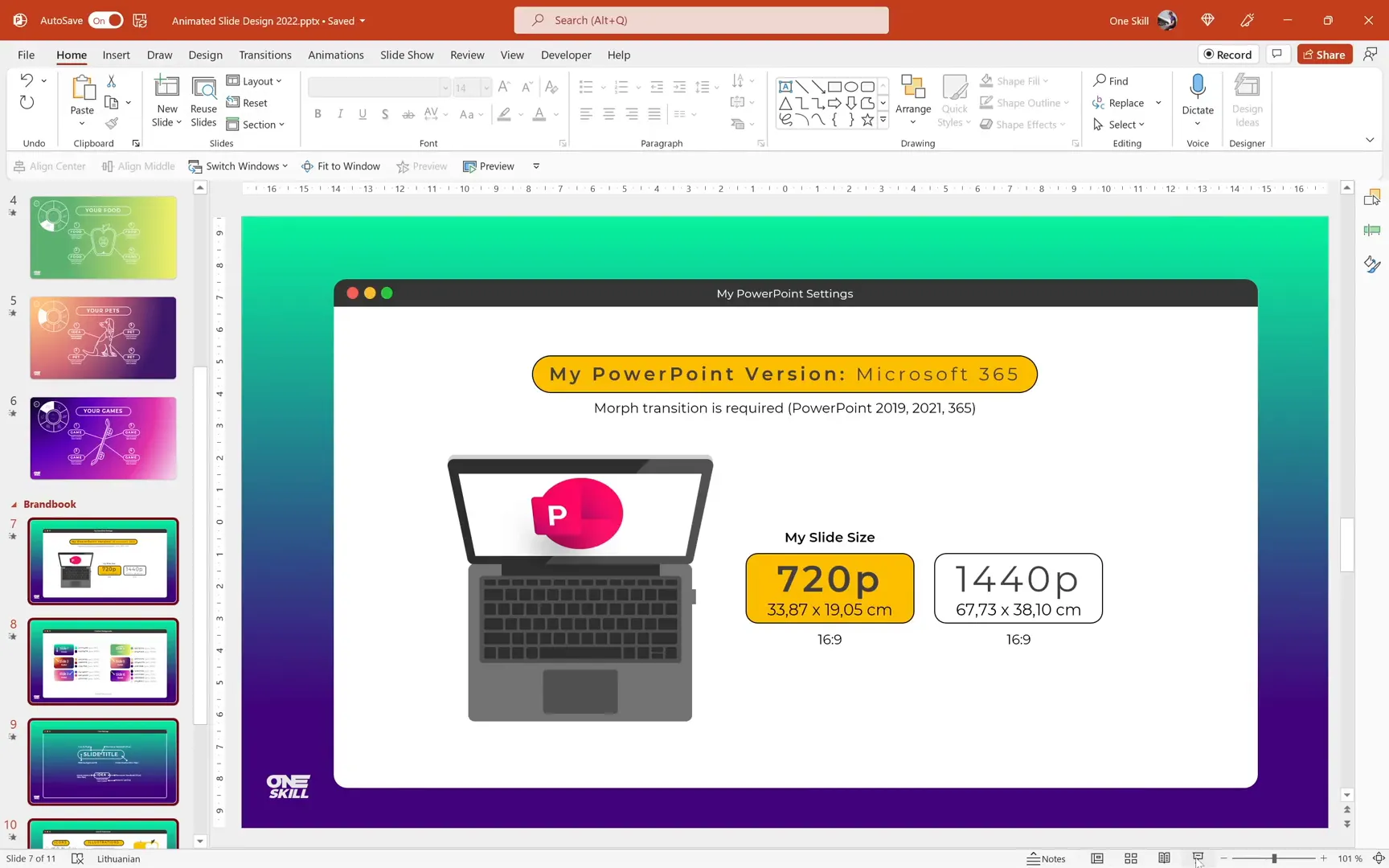Pick the star shape in shapes gallery
The image size is (1389, 868).
point(867,120)
